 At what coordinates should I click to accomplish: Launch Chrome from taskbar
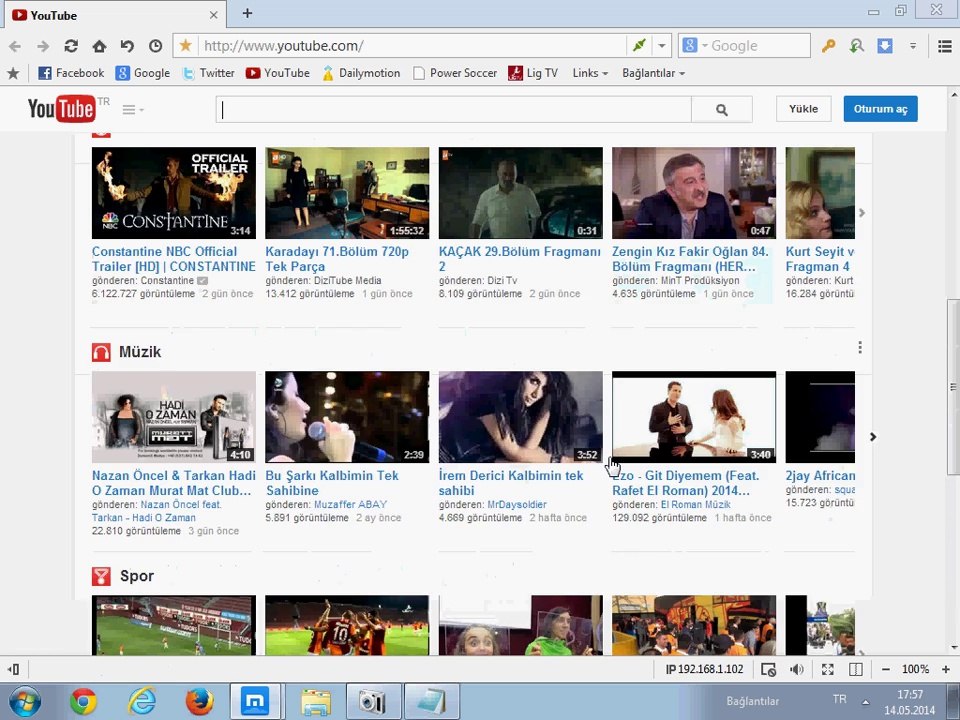pyautogui.click(x=83, y=702)
